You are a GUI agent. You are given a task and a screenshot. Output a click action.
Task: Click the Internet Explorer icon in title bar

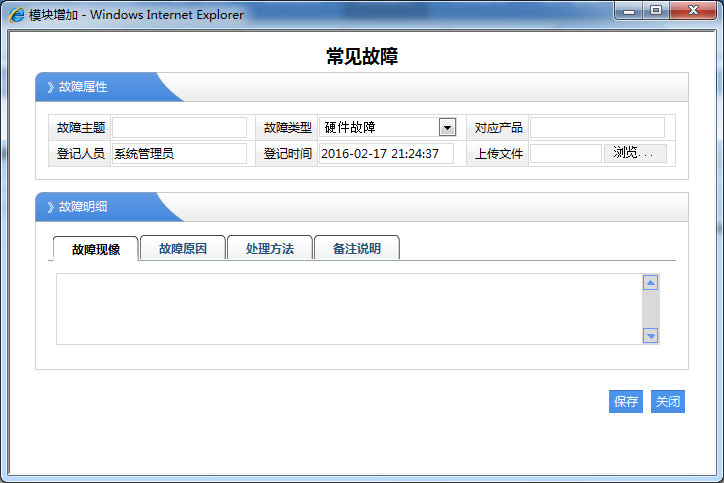coord(17,15)
